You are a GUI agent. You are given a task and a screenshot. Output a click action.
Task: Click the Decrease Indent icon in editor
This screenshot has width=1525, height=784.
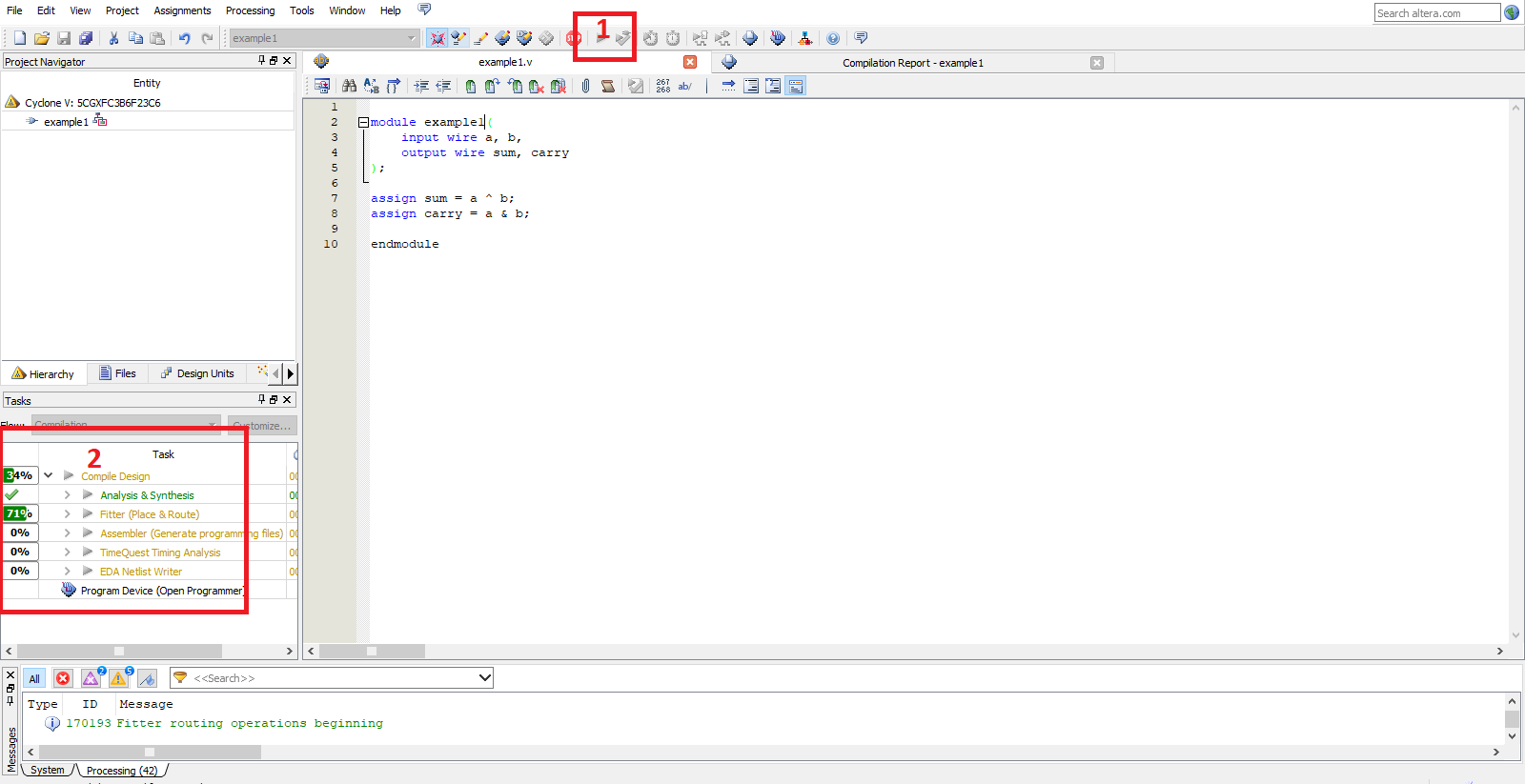[443, 86]
